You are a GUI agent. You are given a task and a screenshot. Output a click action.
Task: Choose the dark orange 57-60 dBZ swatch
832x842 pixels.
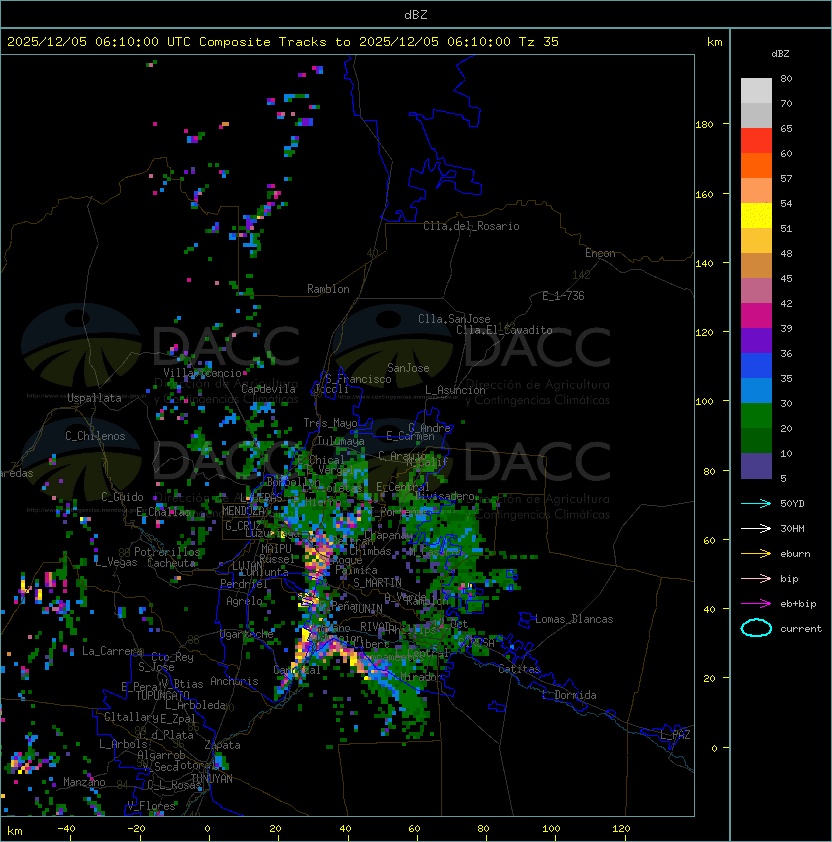point(756,166)
